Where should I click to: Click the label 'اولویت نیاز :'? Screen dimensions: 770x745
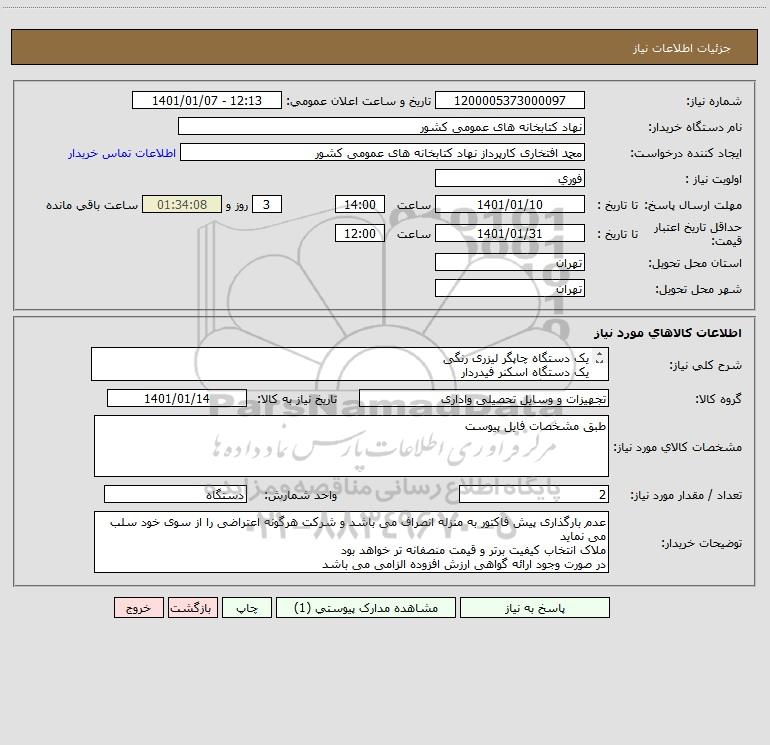click(714, 179)
